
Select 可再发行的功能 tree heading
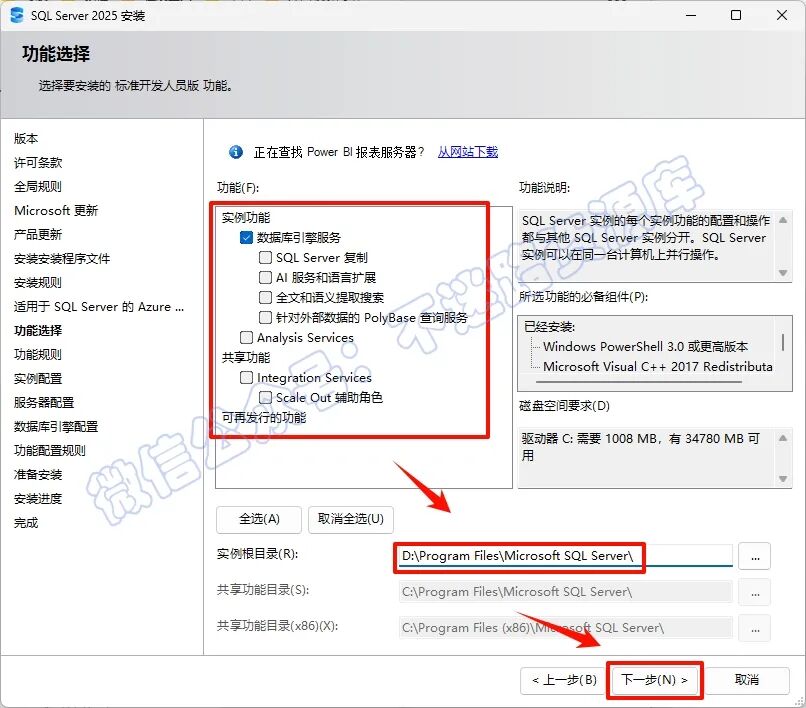(x=264, y=417)
